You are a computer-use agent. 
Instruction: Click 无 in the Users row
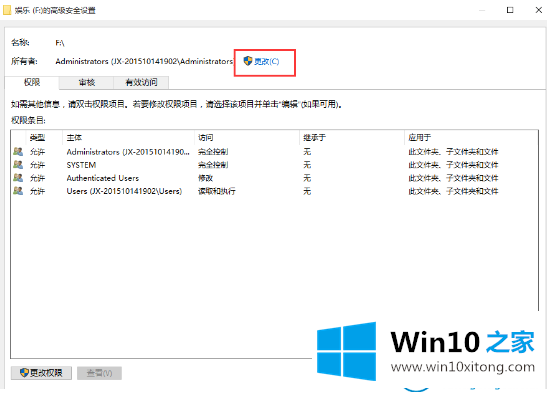tap(307, 191)
